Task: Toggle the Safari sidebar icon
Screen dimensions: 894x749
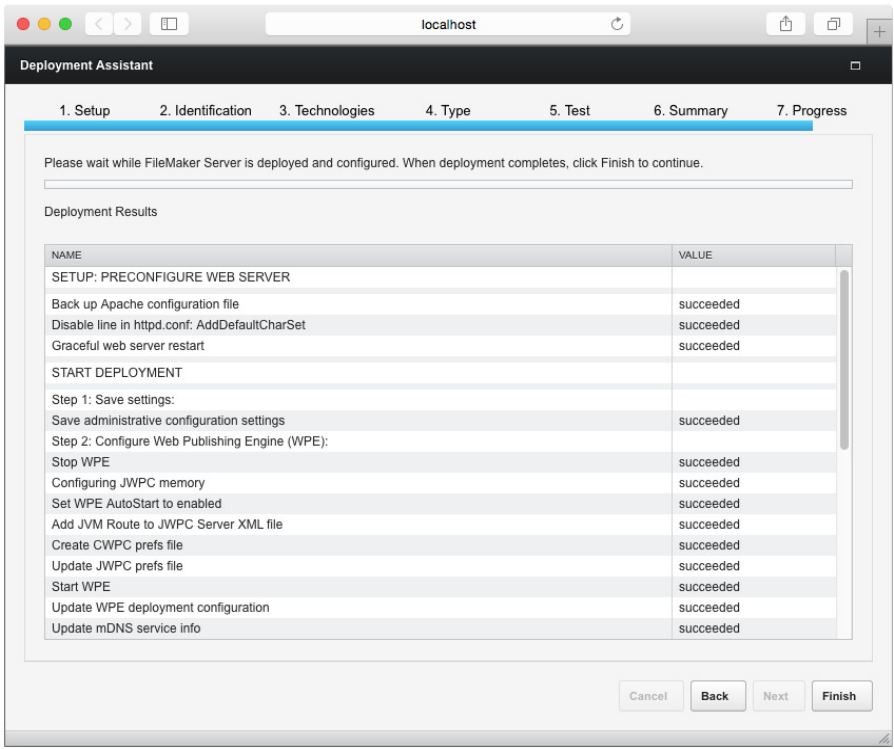Action: [169, 24]
